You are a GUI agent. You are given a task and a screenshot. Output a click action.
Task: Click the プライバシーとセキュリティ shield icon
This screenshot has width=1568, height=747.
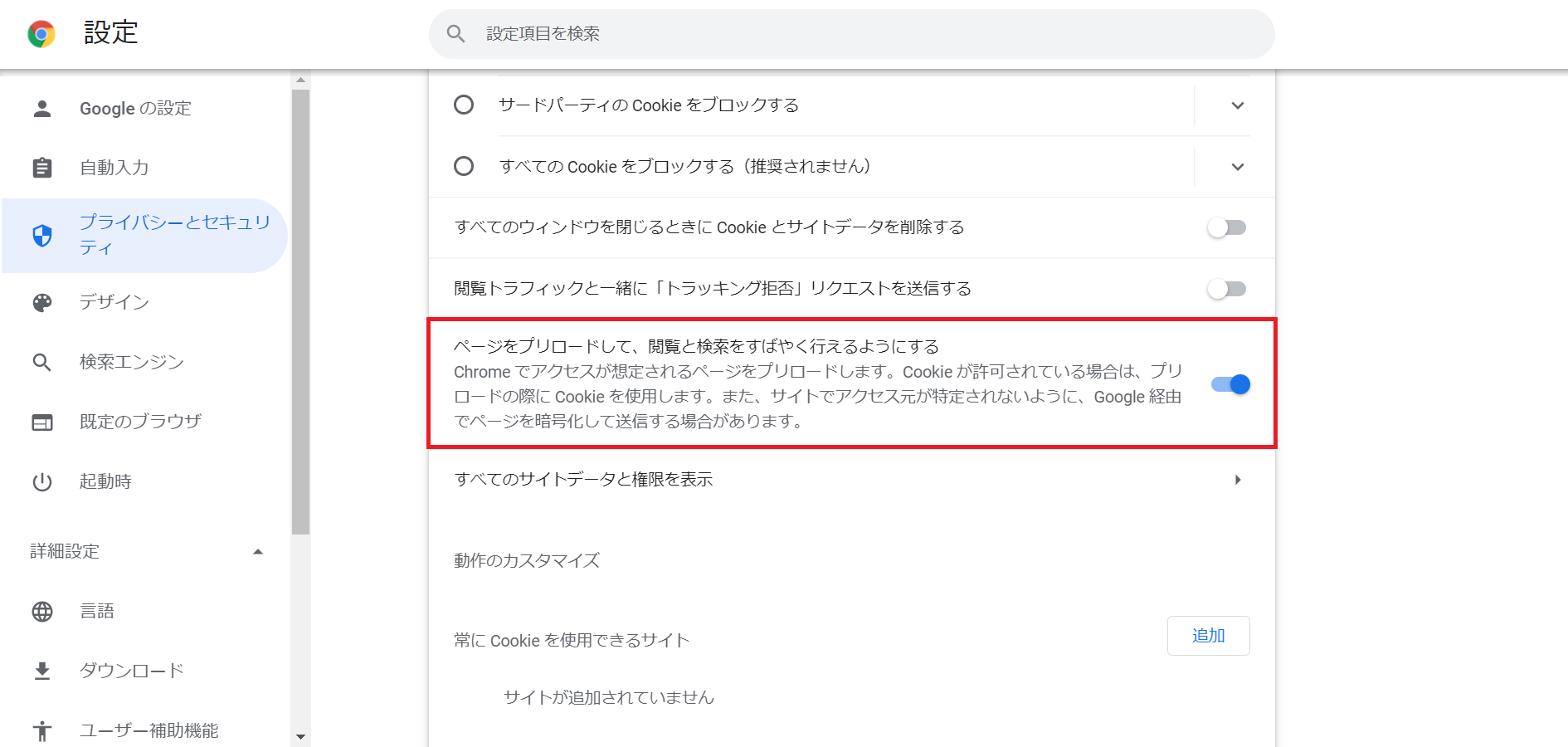tap(41, 236)
